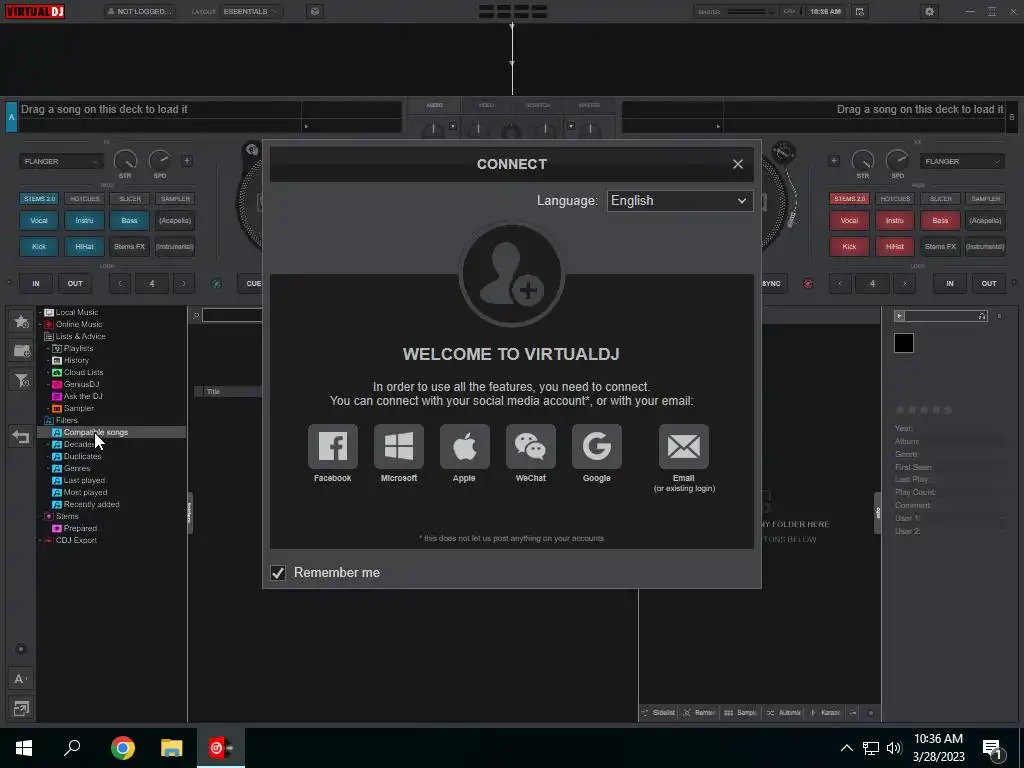Image resolution: width=1024 pixels, height=768 pixels.
Task: Click left deck Acapella button
Action: pos(175,221)
